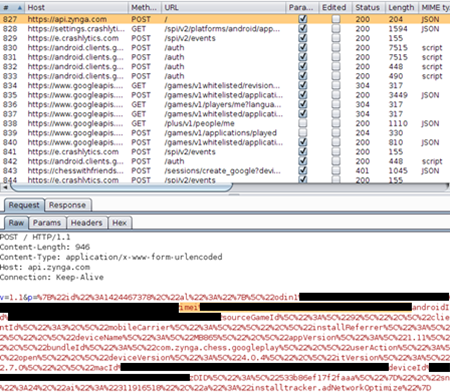
Task: Sort by the Length column header
Action: [401, 7]
